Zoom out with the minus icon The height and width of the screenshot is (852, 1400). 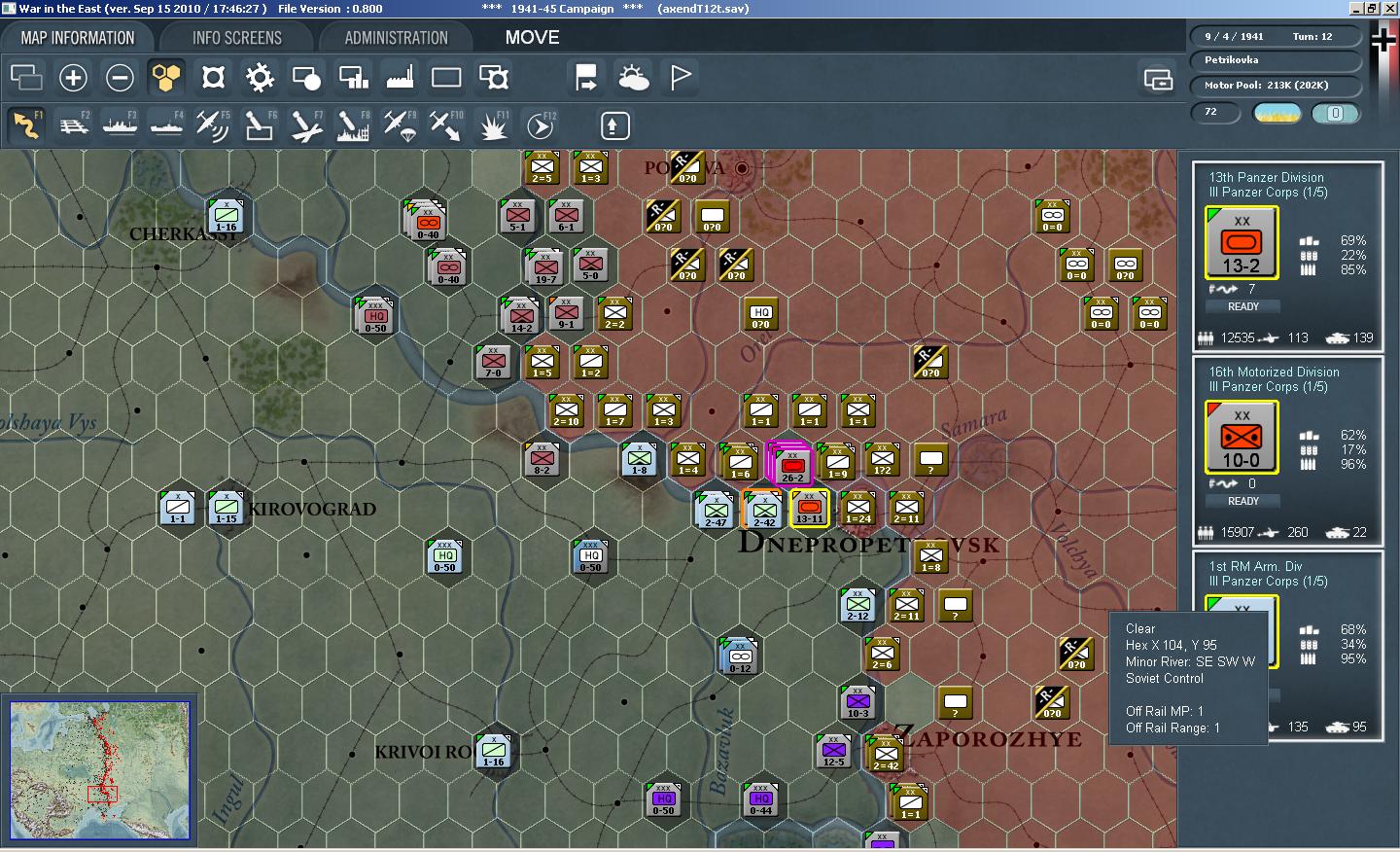120,77
